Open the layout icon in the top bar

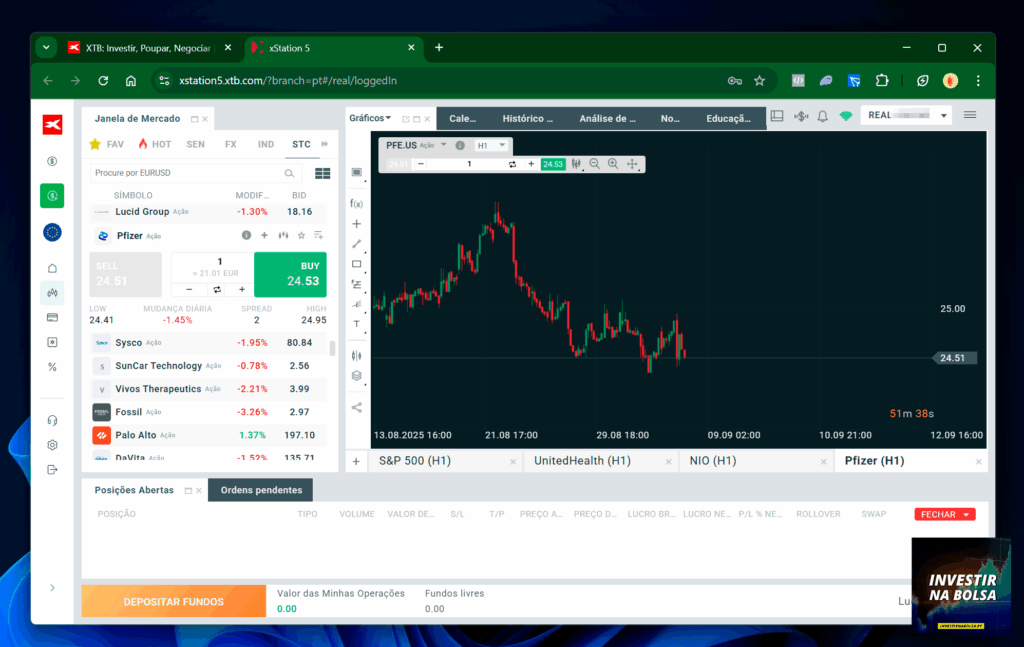tap(776, 116)
